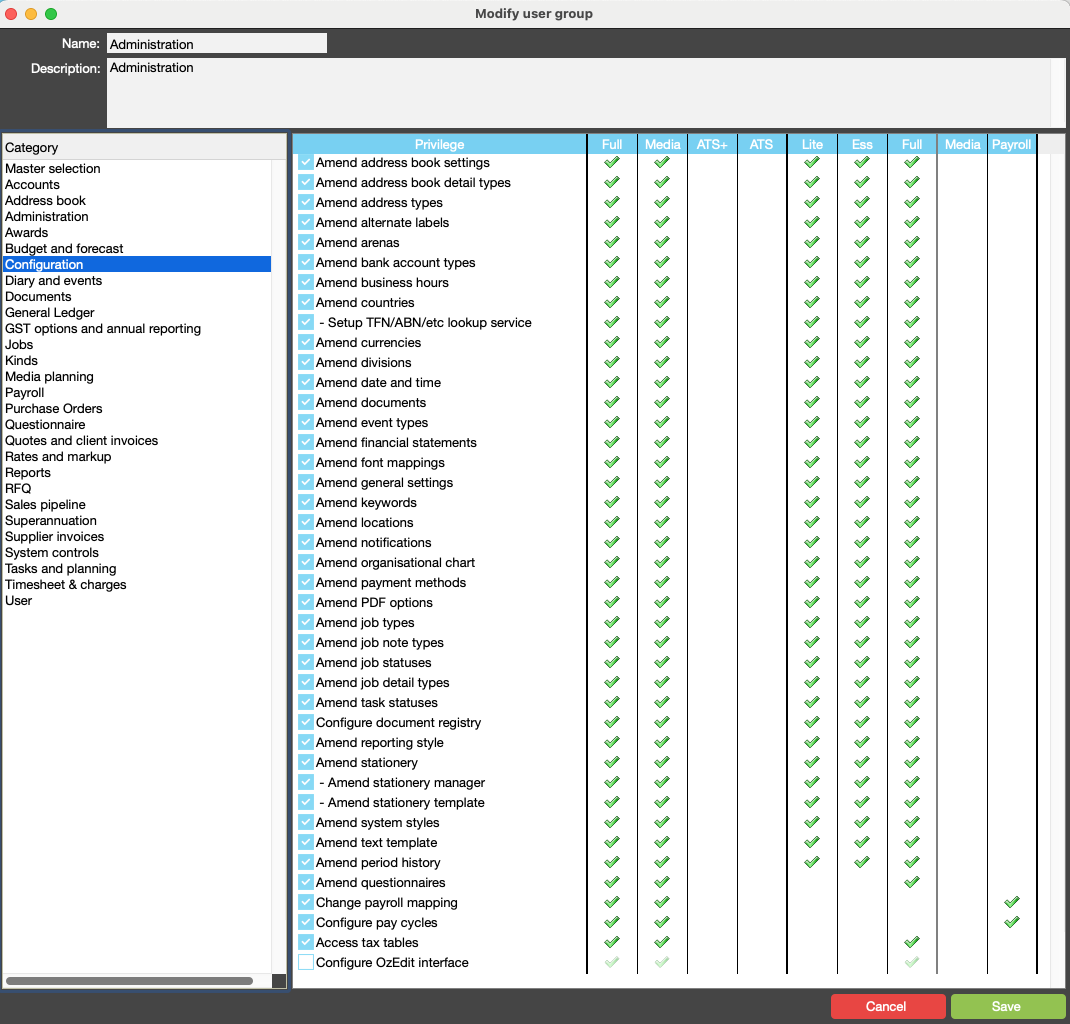The height and width of the screenshot is (1024, 1070).
Task: Click first Full tick for Amend job types
Action: [x=612, y=622]
